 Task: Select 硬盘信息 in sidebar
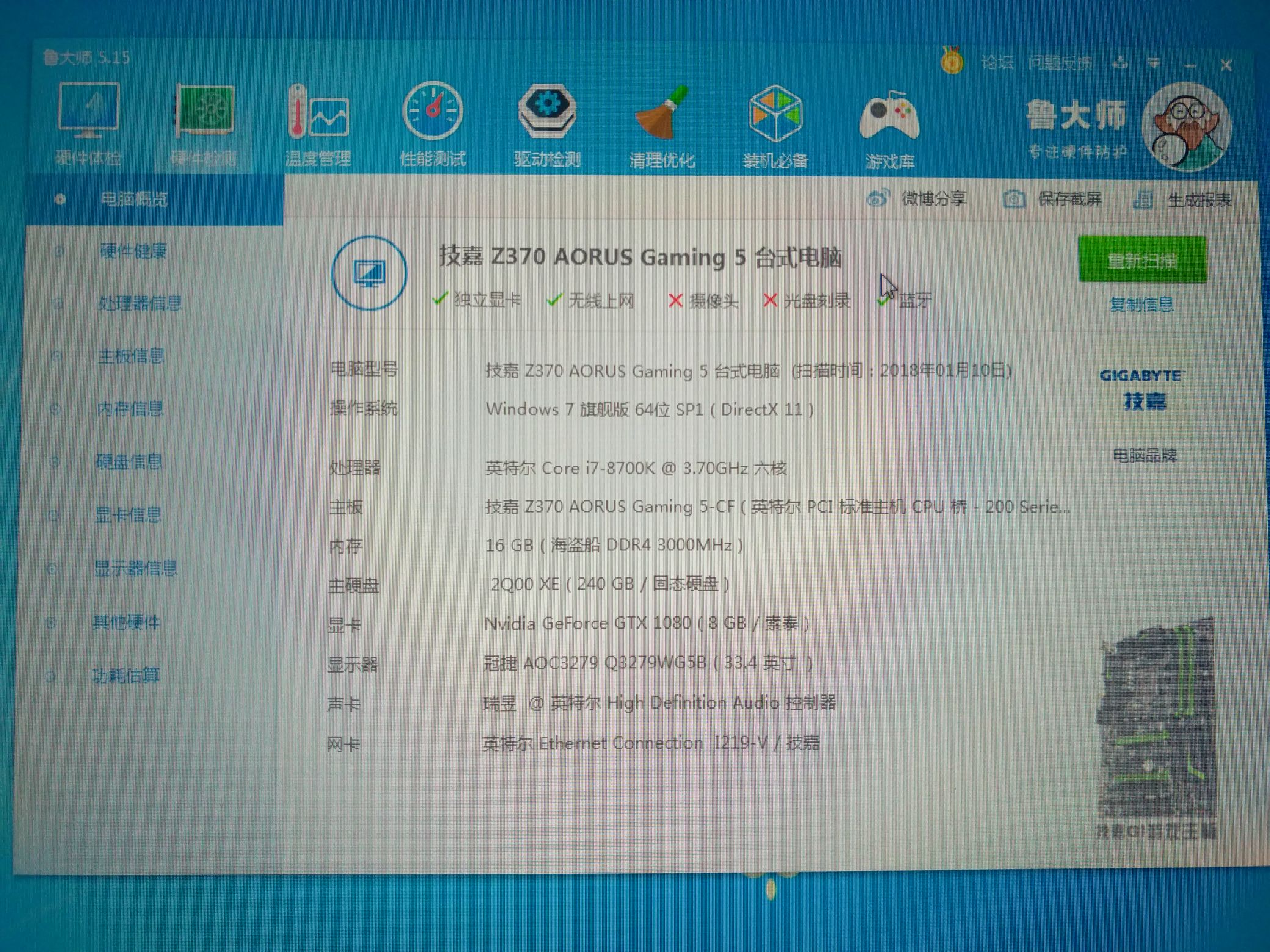pyautogui.click(x=129, y=461)
